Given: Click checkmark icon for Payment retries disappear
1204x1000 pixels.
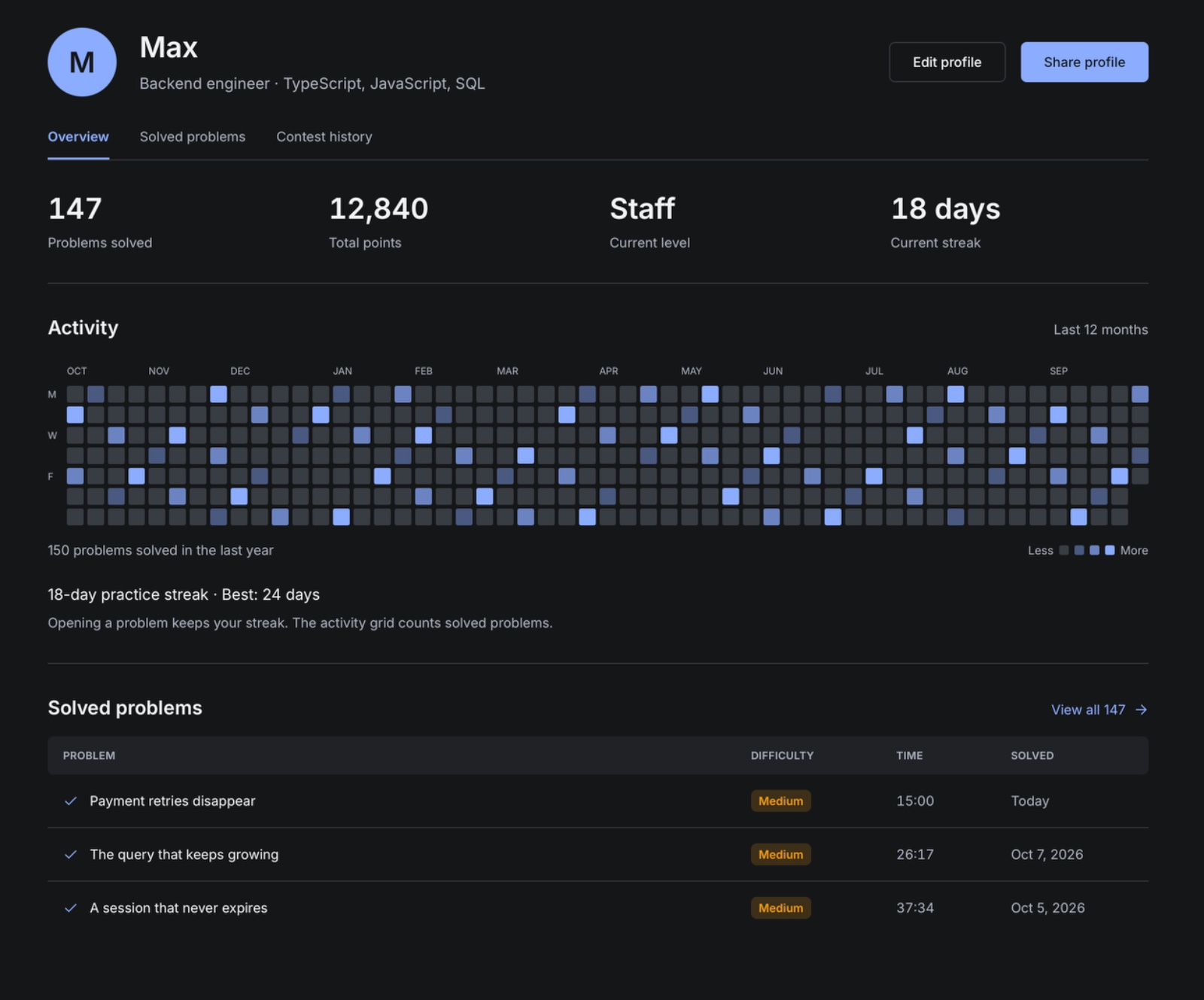Looking at the screenshot, I should (71, 801).
